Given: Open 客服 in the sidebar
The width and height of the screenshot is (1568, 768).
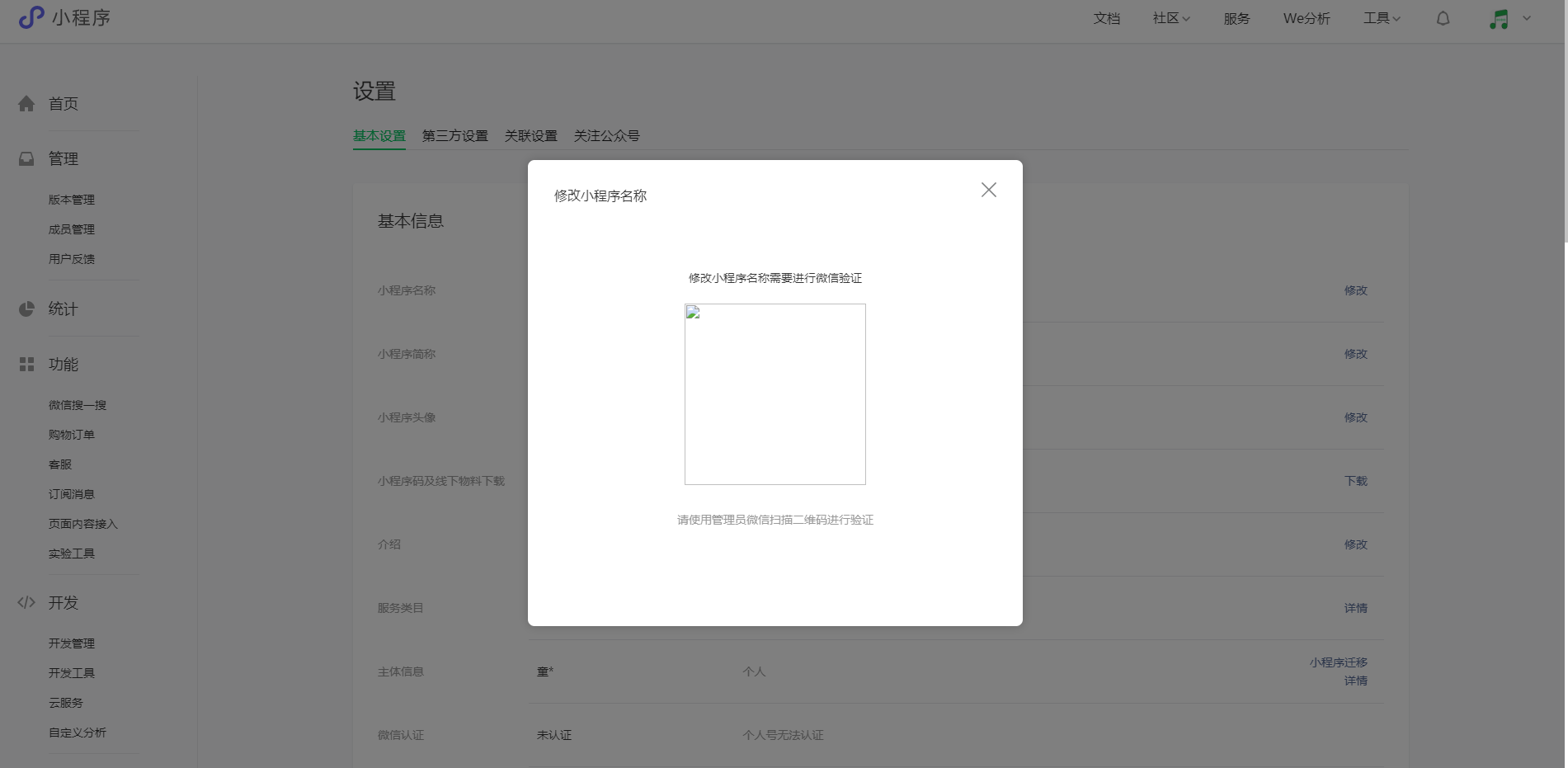Looking at the screenshot, I should [x=60, y=464].
